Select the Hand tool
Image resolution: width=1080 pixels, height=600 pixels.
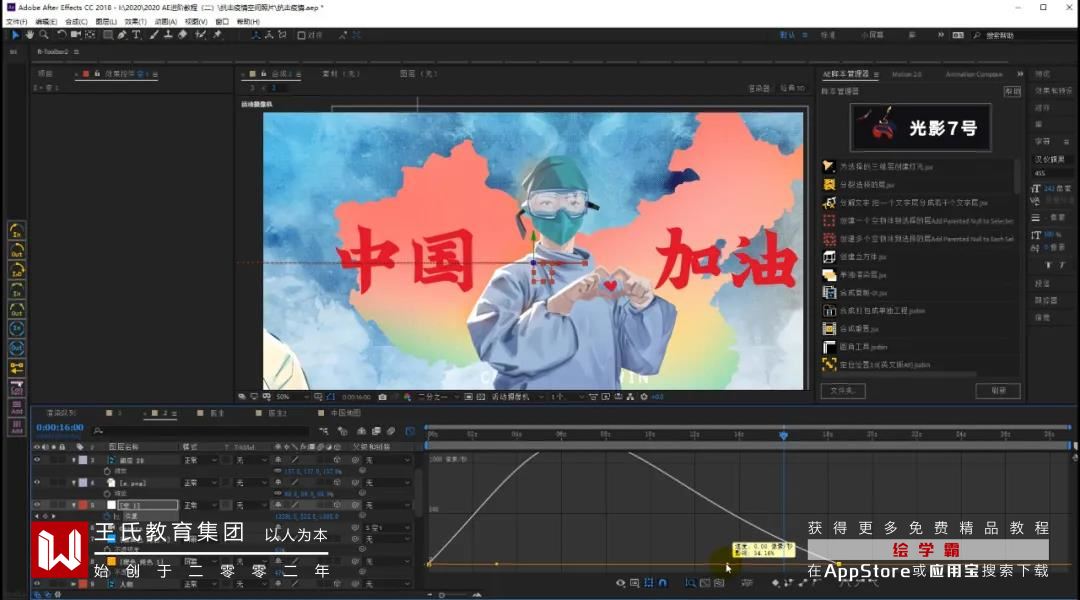click(30, 34)
